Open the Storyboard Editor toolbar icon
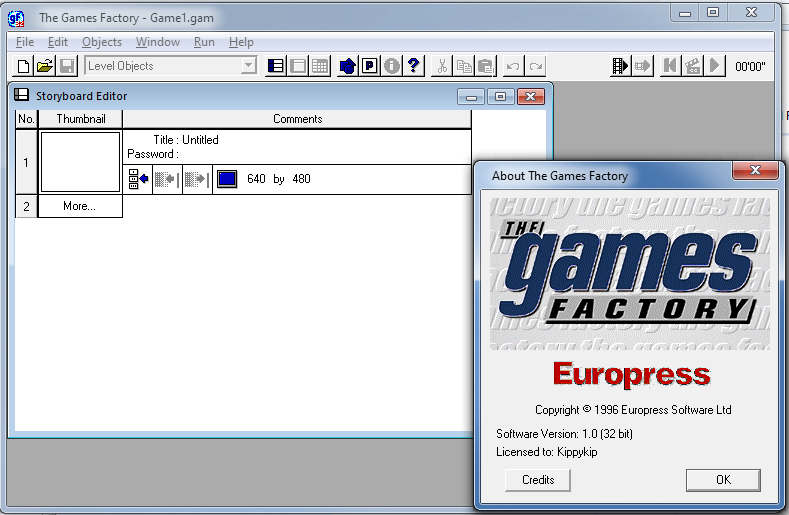The height and width of the screenshot is (515, 789). pos(276,66)
